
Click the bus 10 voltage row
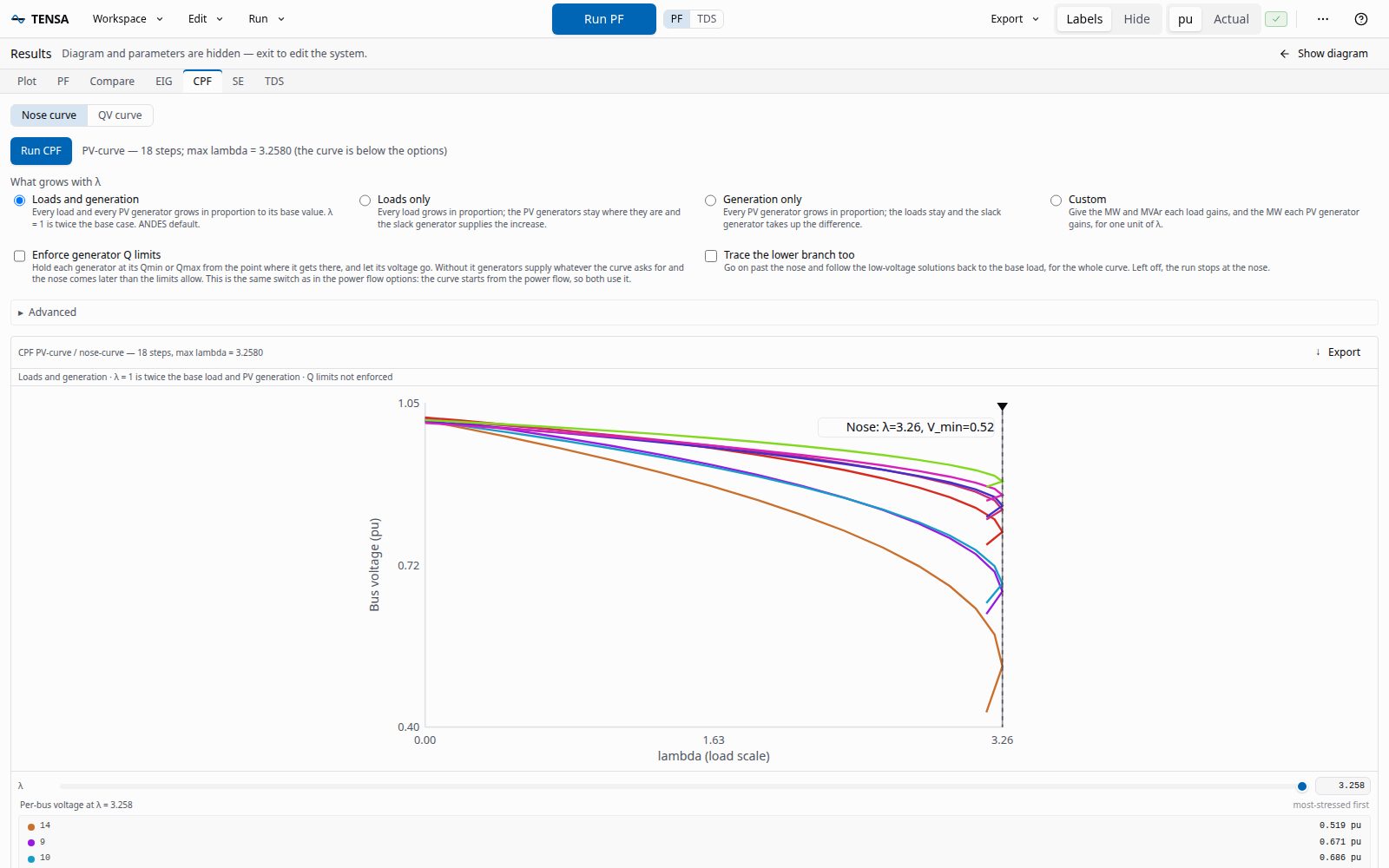694,858
